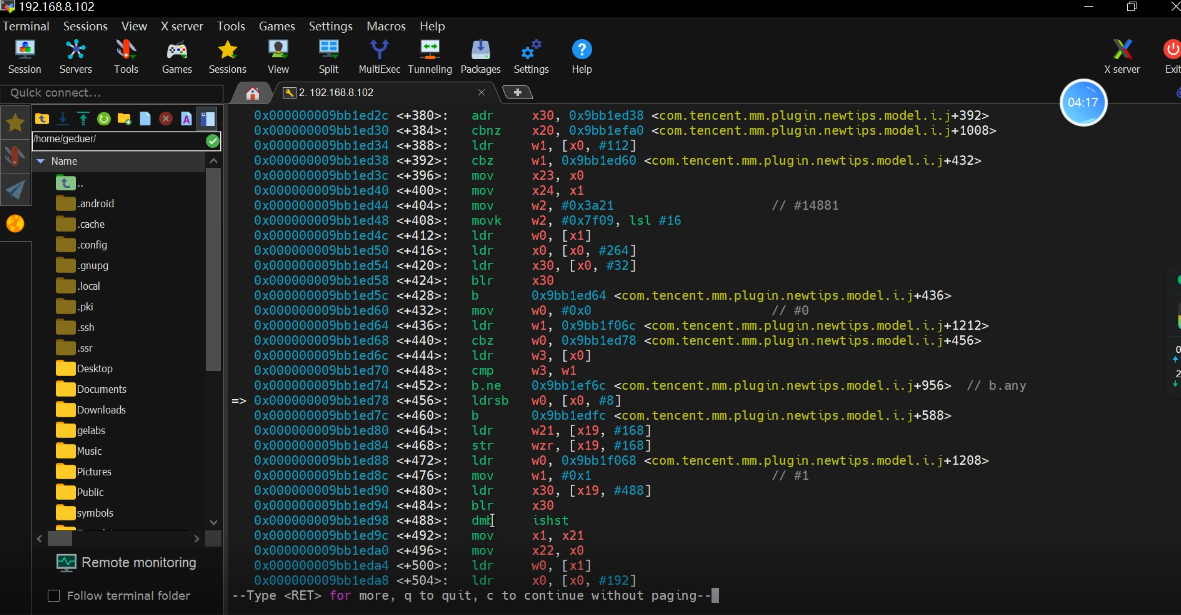The height and width of the screenshot is (615, 1181).
Task: Start the X server toolbar icon
Action: [1122, 57]
